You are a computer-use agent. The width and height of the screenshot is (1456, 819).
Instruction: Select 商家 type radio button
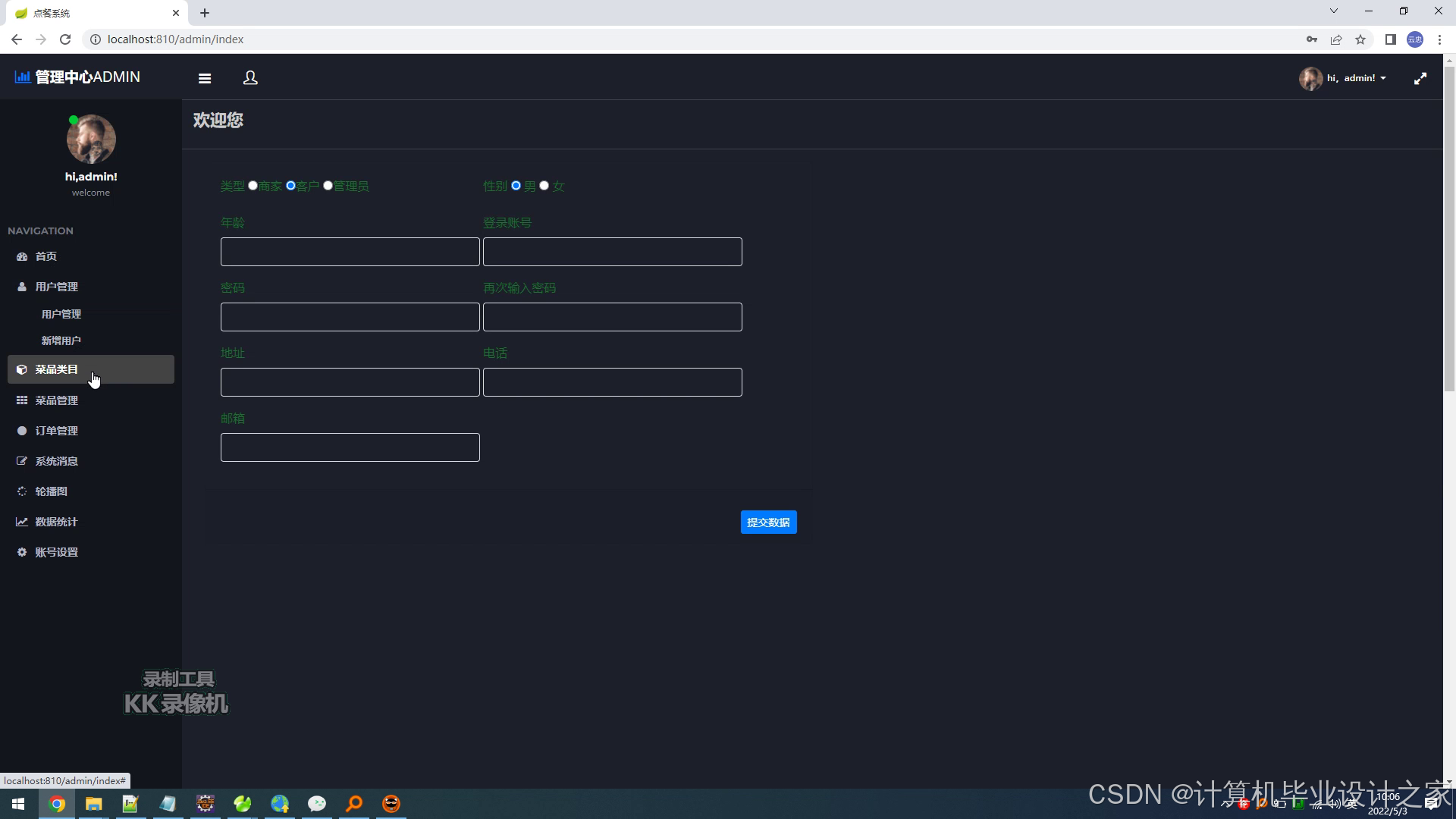(253, 186)
